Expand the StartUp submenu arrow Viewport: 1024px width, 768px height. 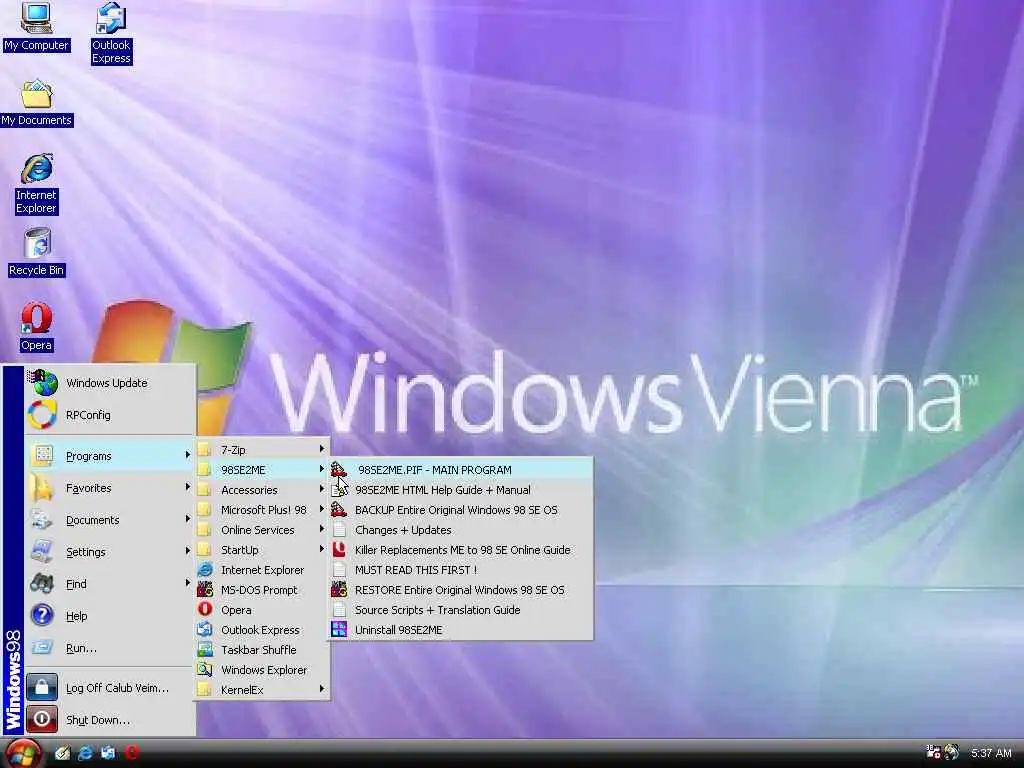pyautogui.click(x=322, y=549)
